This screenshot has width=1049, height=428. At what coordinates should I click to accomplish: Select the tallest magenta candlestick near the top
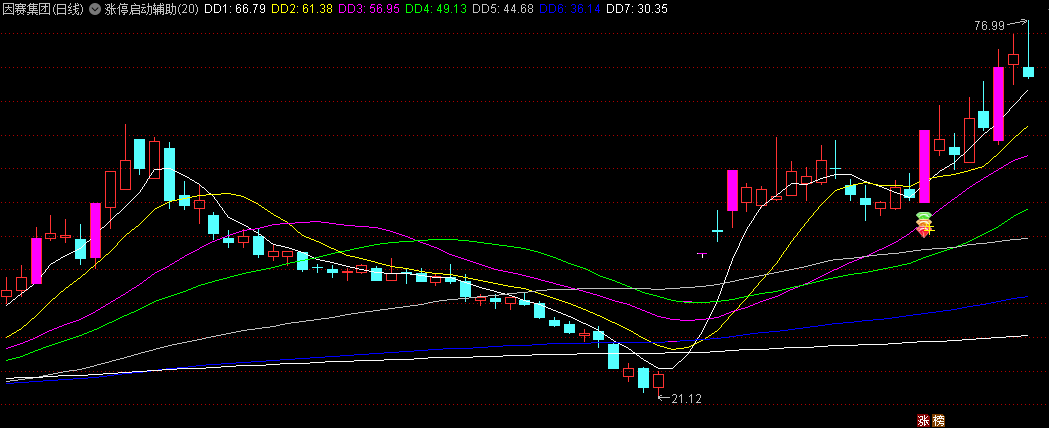[x=998, y=104]
